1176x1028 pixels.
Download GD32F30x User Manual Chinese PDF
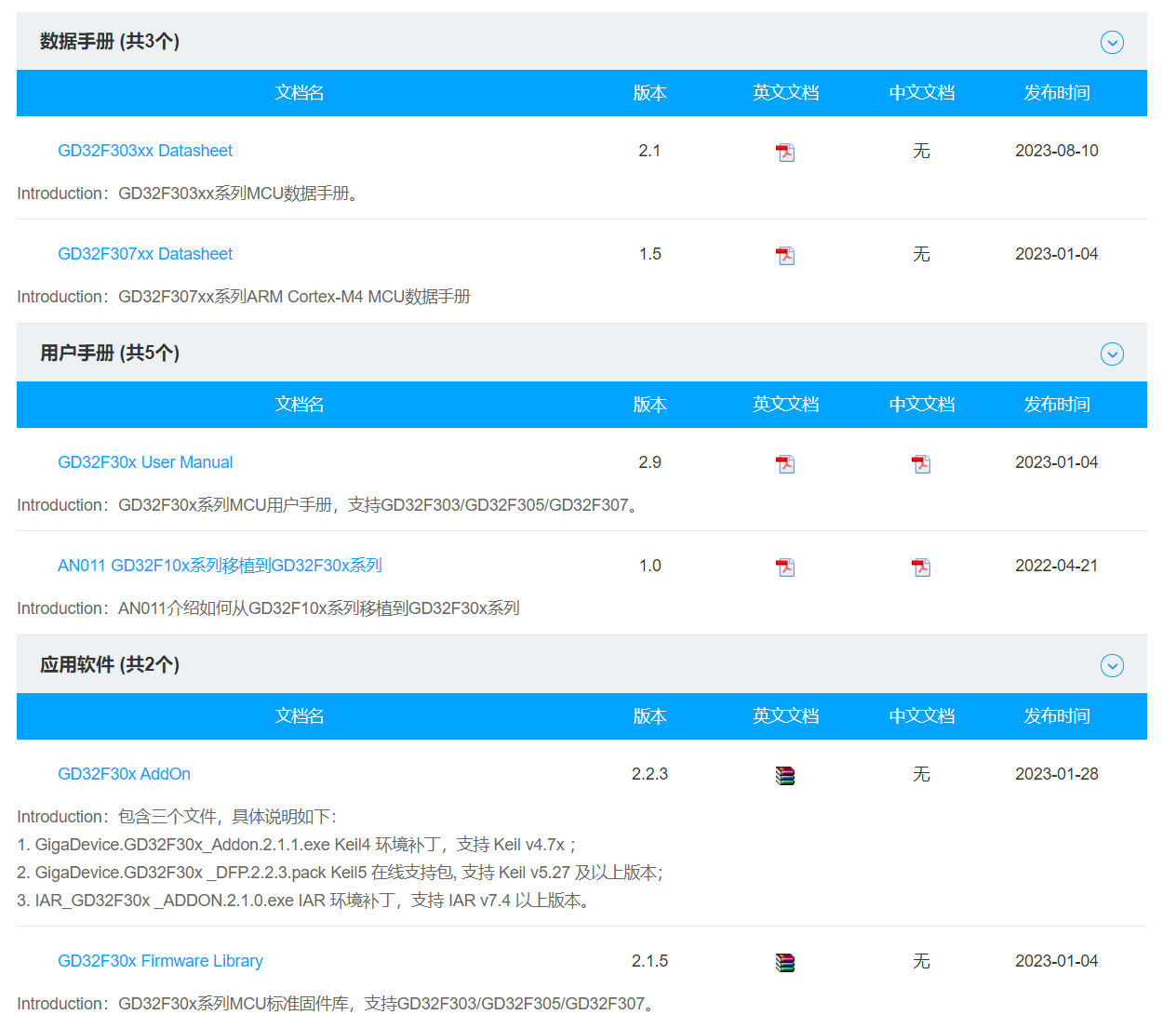(921, 463)
